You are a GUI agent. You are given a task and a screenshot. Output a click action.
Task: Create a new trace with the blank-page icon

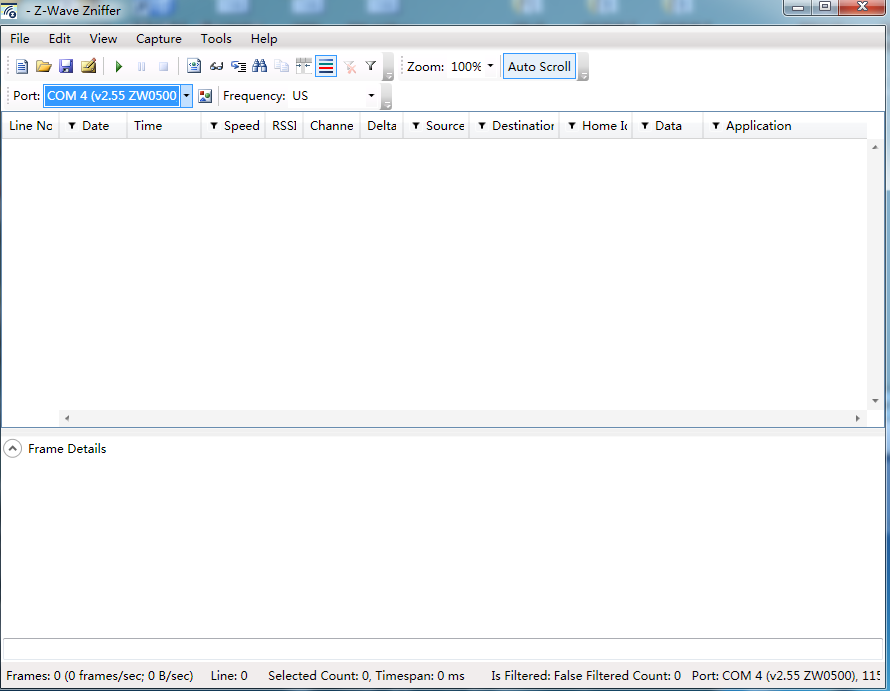point(22,66)
